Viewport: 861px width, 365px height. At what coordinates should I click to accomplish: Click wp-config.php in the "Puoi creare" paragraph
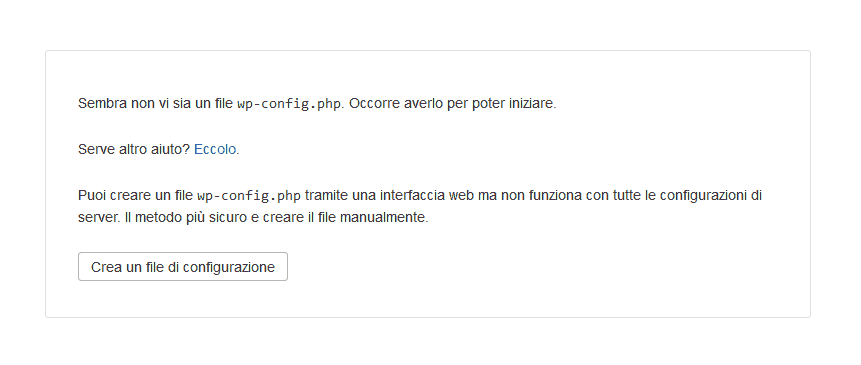coord(249,196)
